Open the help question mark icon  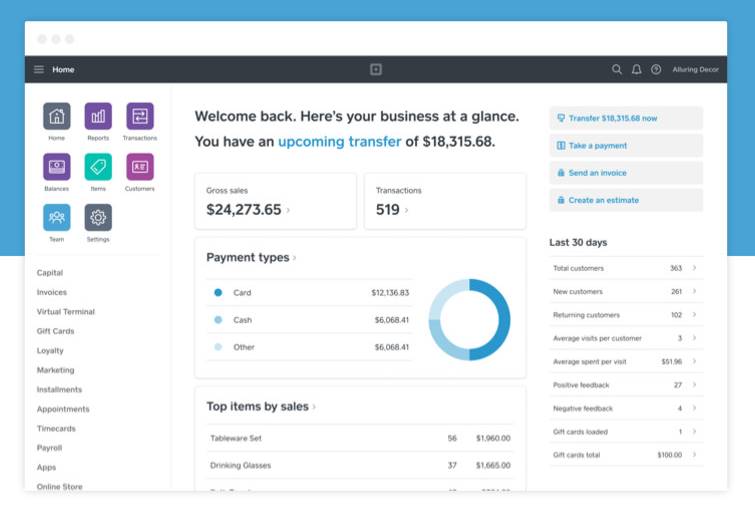coord(656,69)
